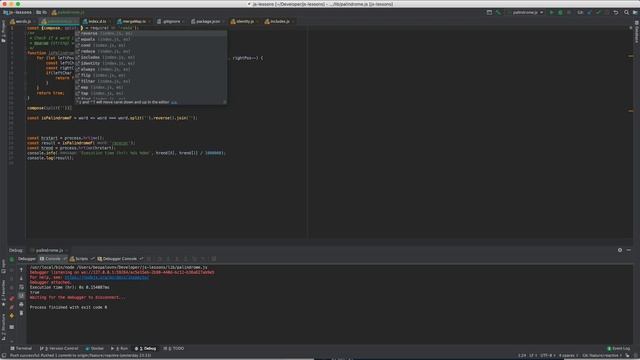Select 'map' in autocomplete list
The image size is (640, 360).
tap(151, 87)
